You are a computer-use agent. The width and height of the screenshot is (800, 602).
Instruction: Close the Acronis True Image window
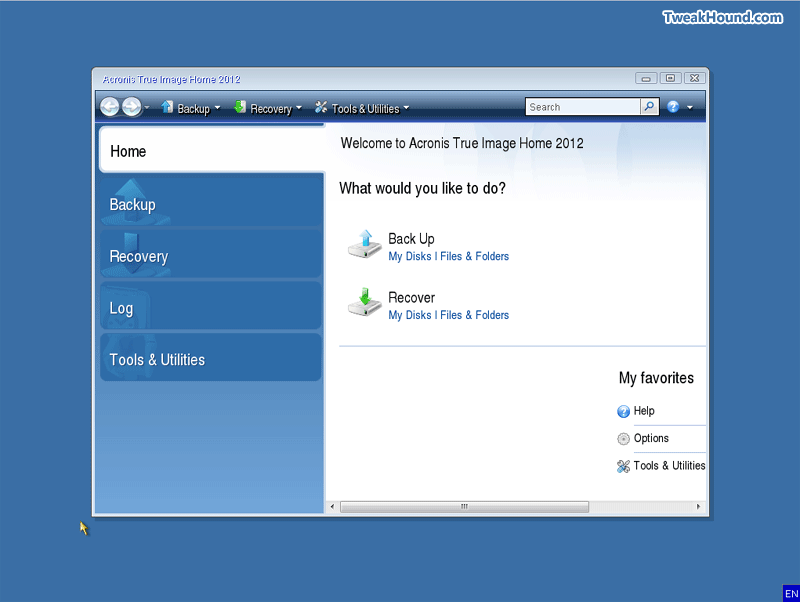click(x=695, y=78)
